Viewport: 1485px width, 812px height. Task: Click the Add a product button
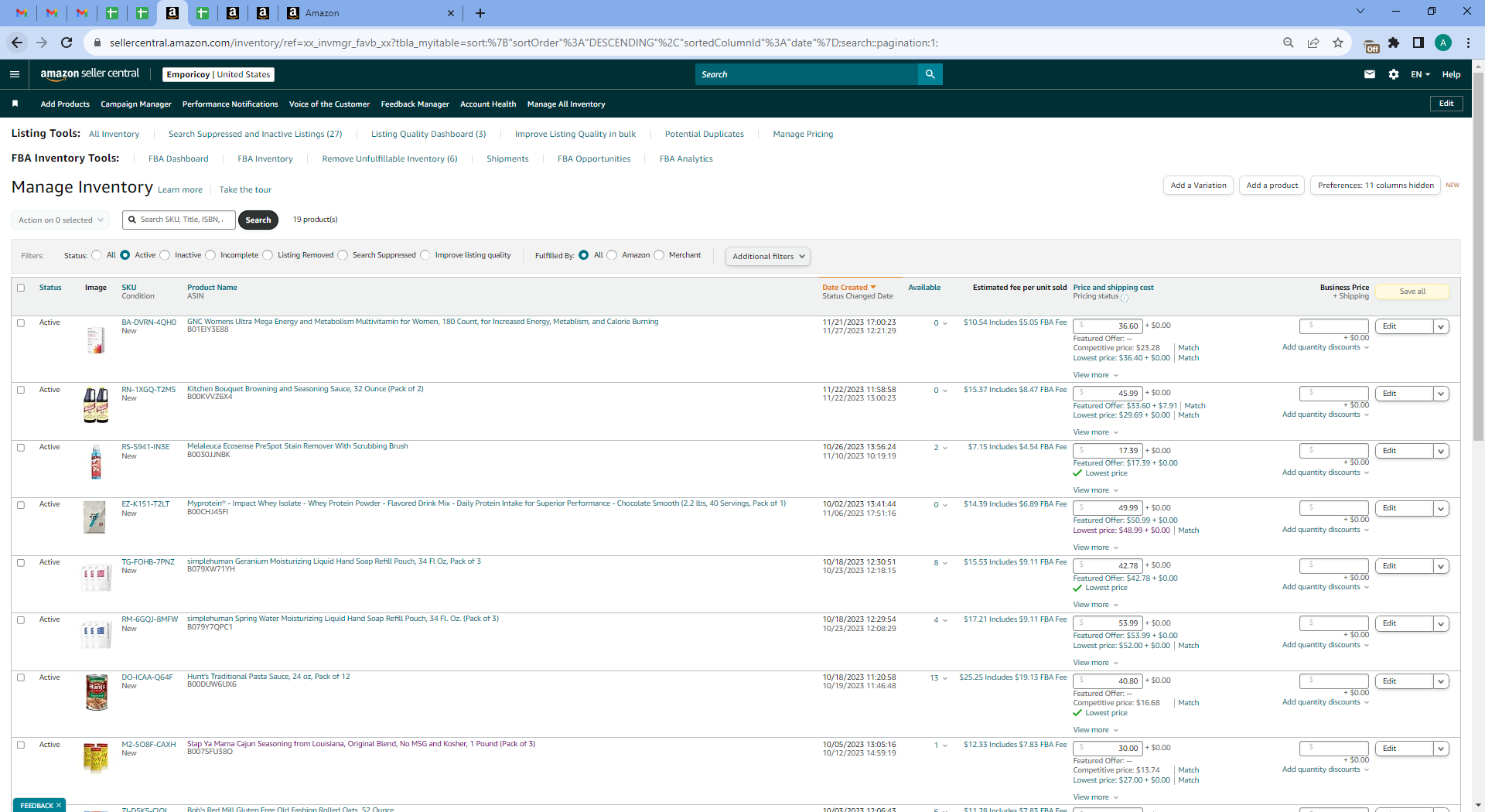1272,186
